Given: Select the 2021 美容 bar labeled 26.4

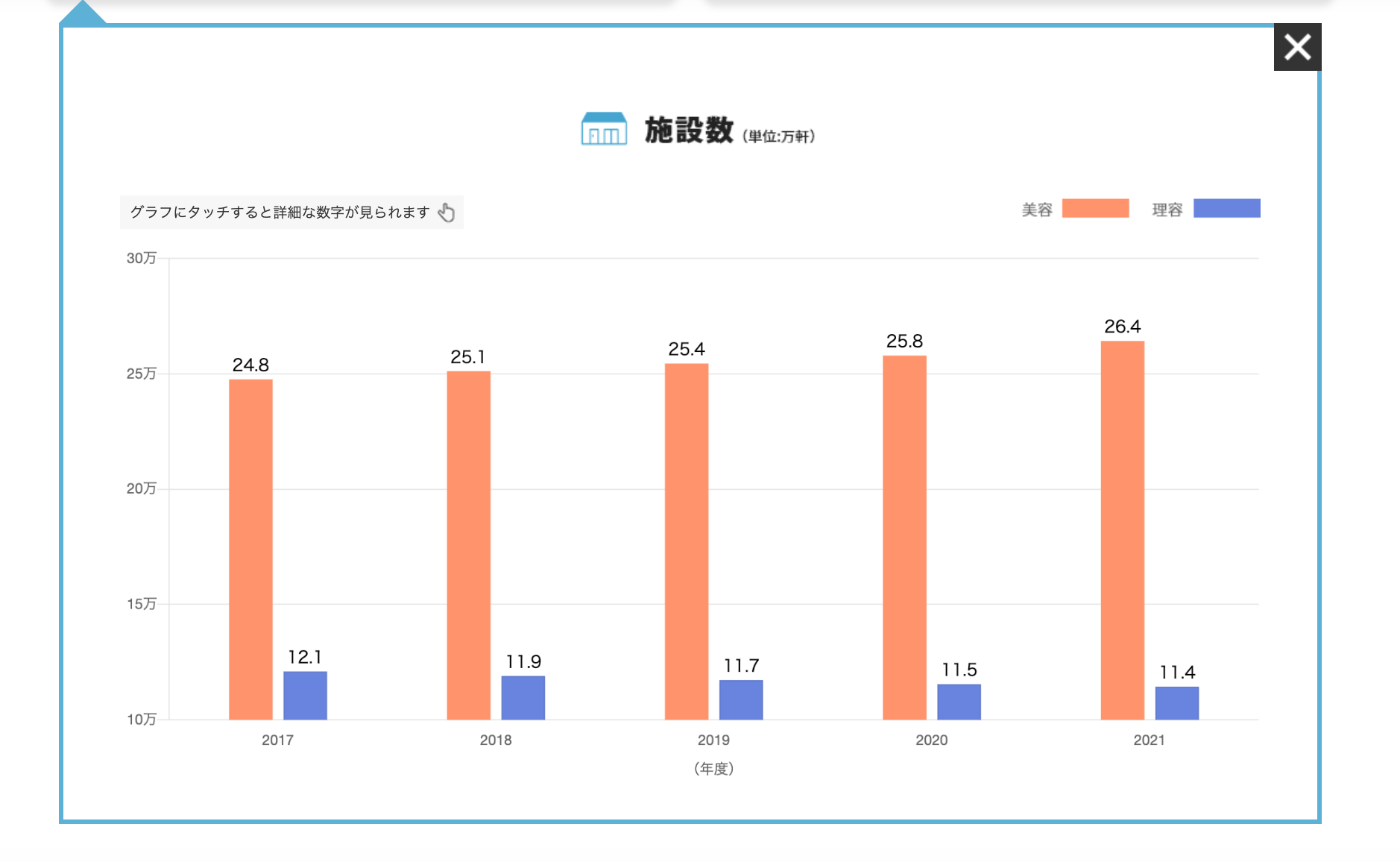Looking at the screenshot, I should [1122, 530].
